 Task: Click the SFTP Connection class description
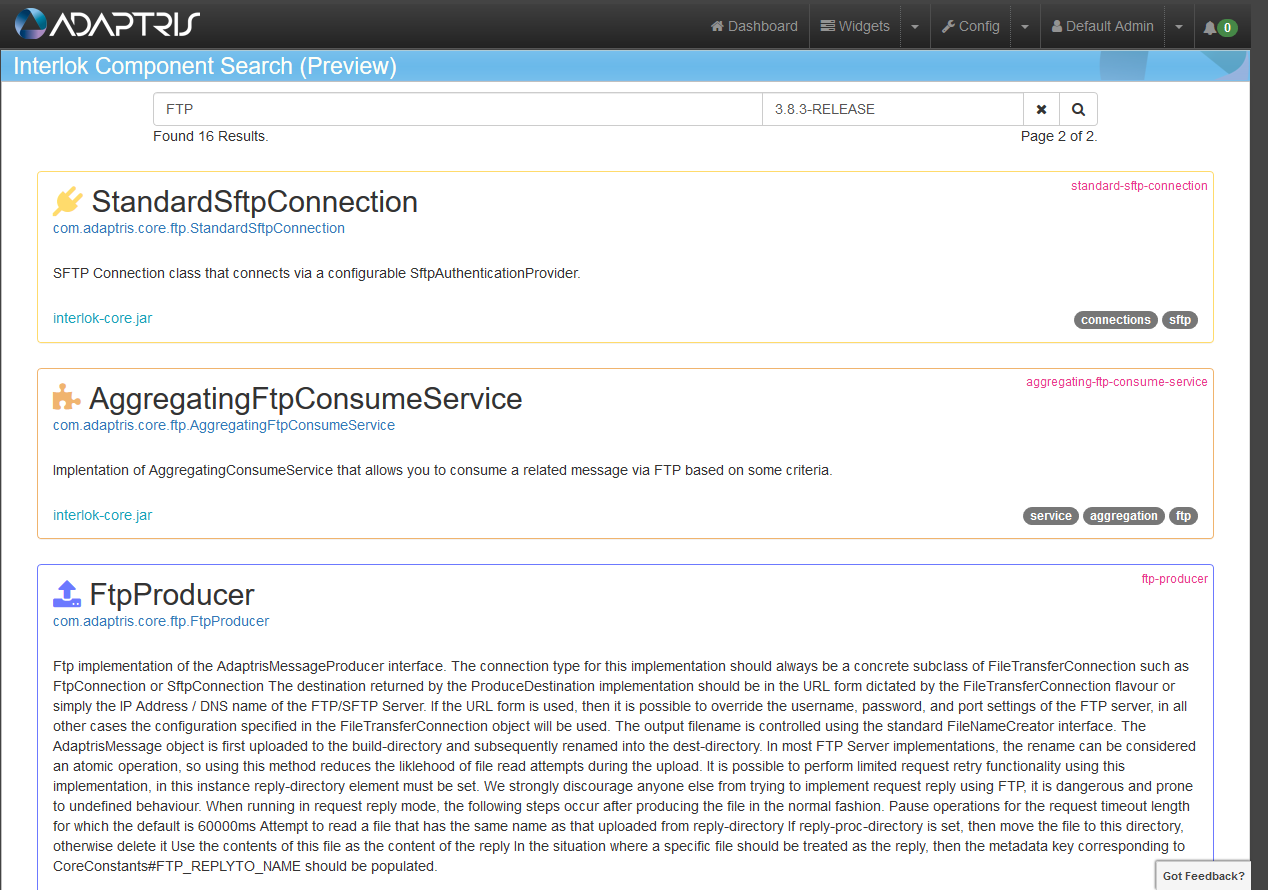click(317, 273)
